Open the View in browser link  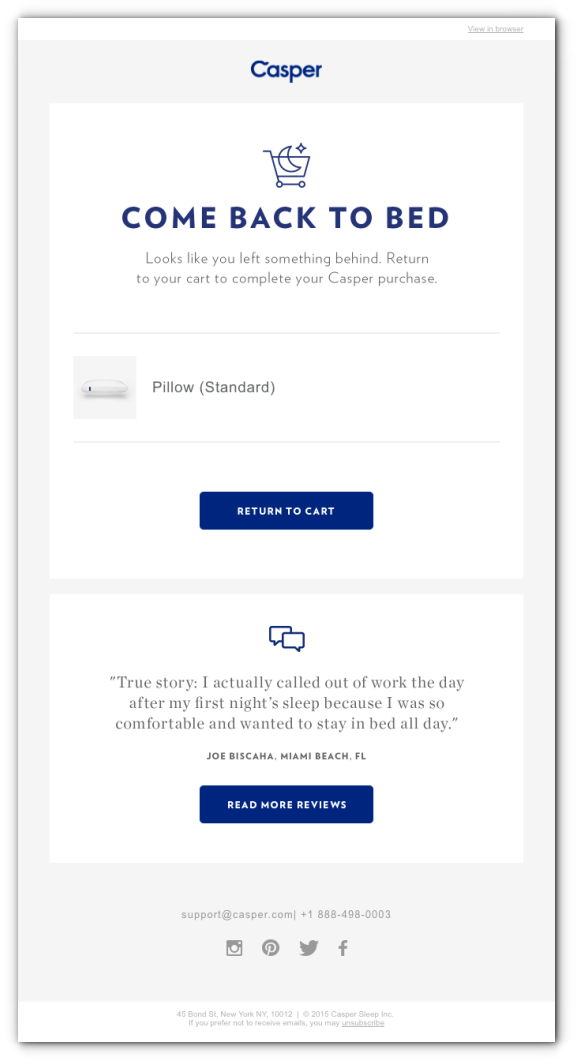coord(495,29)
